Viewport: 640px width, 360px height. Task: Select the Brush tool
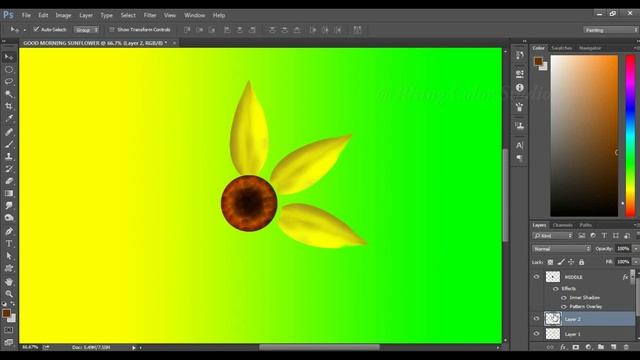tap(9, 144)
